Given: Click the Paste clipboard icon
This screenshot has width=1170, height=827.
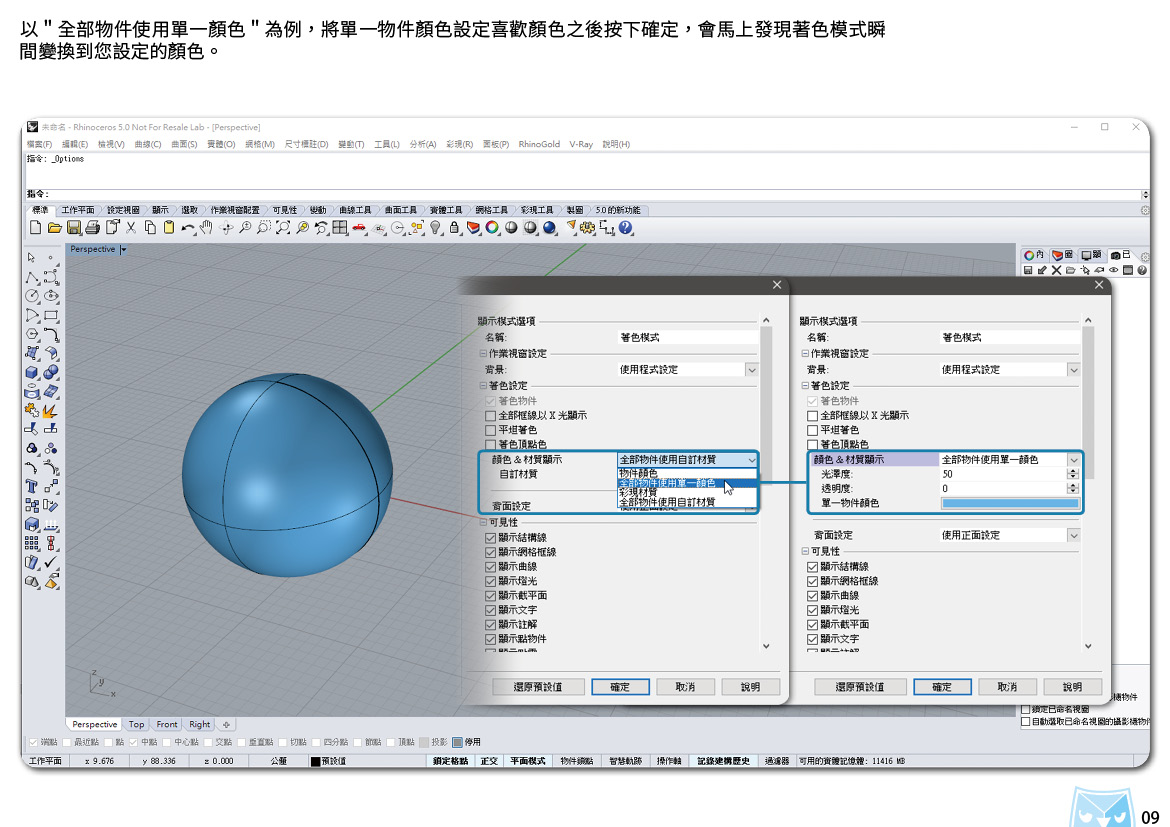Looking at the screenshot, I should [x=169, y=228].
